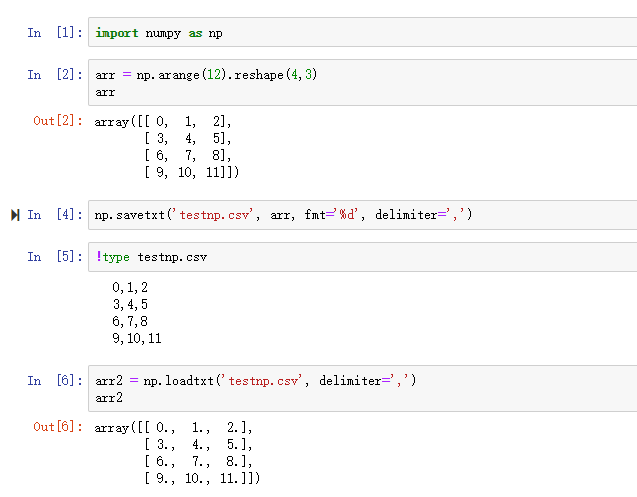The height and width of the screenshot is (497, 637).
Task: Click the number 12 in np.arange call
Action: coord(214,75)
